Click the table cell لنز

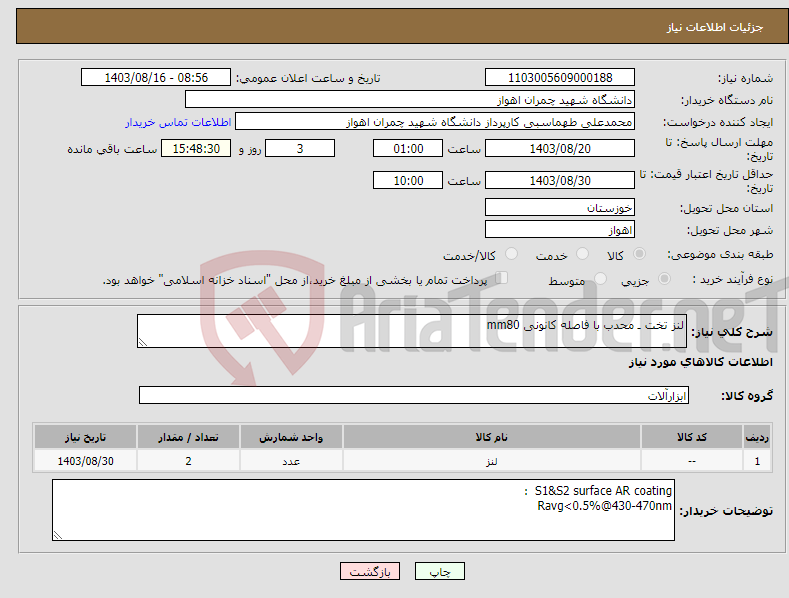[492, 461]
